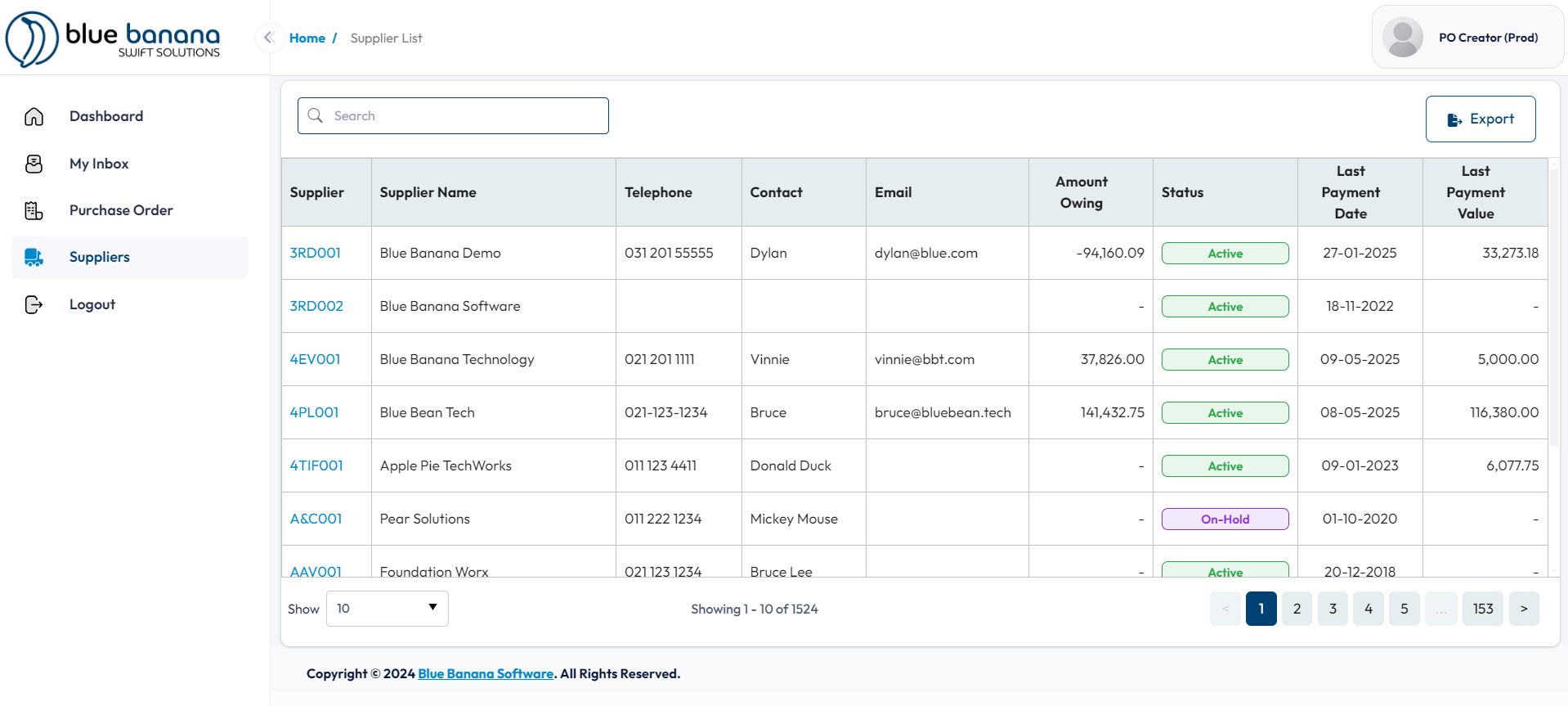Open the Show rows-per-page dropdown

pos(387,609)
